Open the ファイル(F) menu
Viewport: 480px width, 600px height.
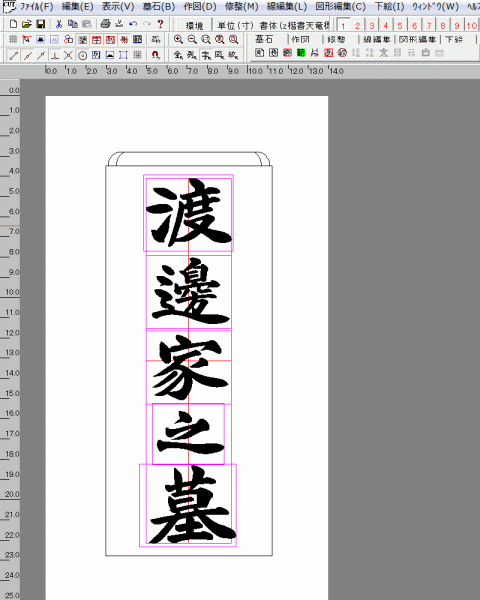(36, 7)
